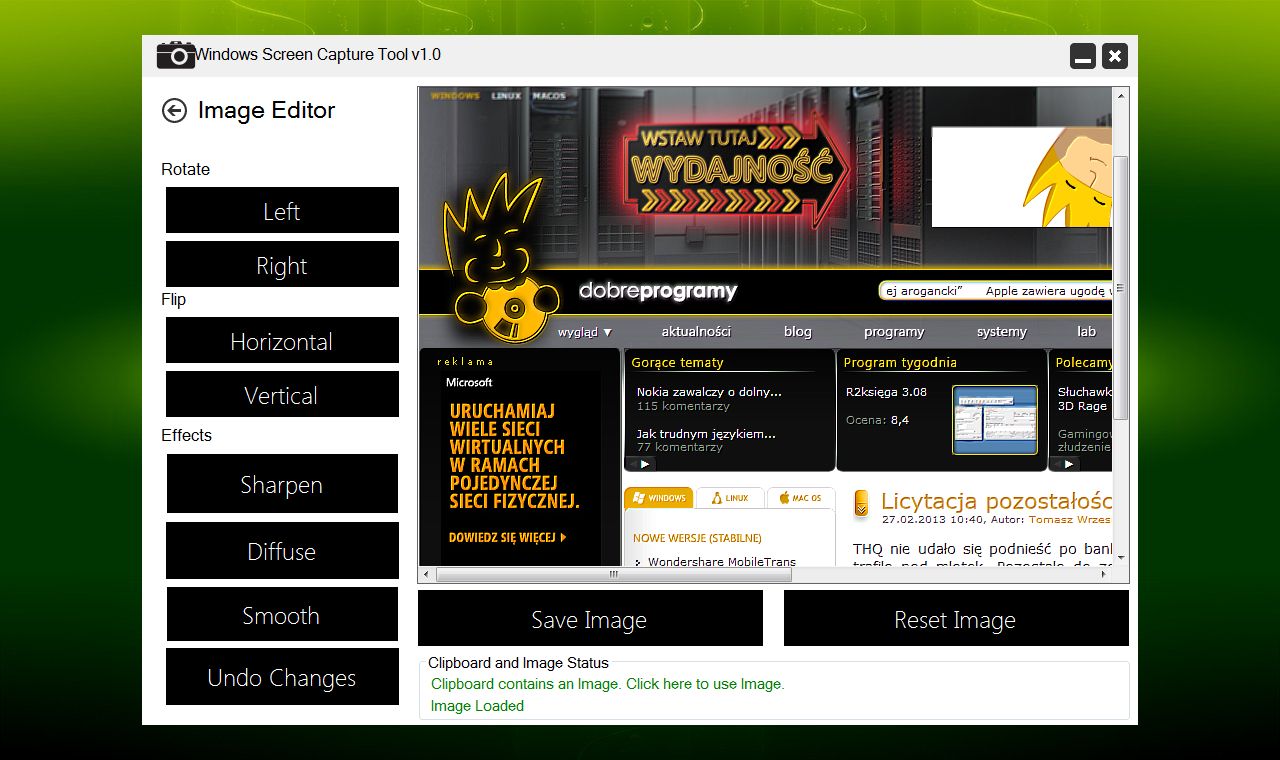Select the MAC OS tab above the versions list
Viewport: 1280px width, 760px height.
[801, 497]
